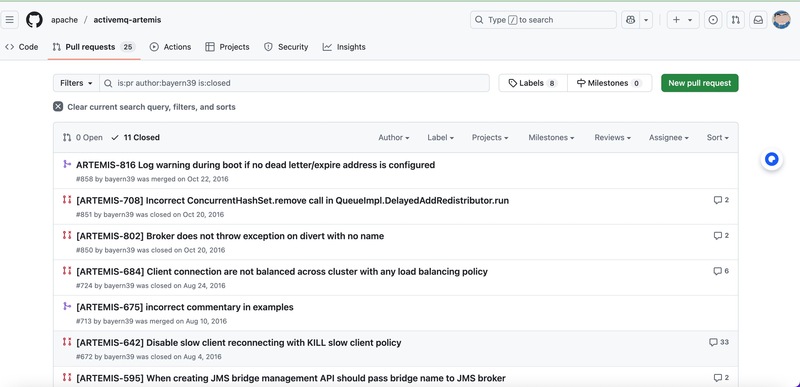
Task: Click the tag icon in Labels button
Action: click(x=513, y=83)
